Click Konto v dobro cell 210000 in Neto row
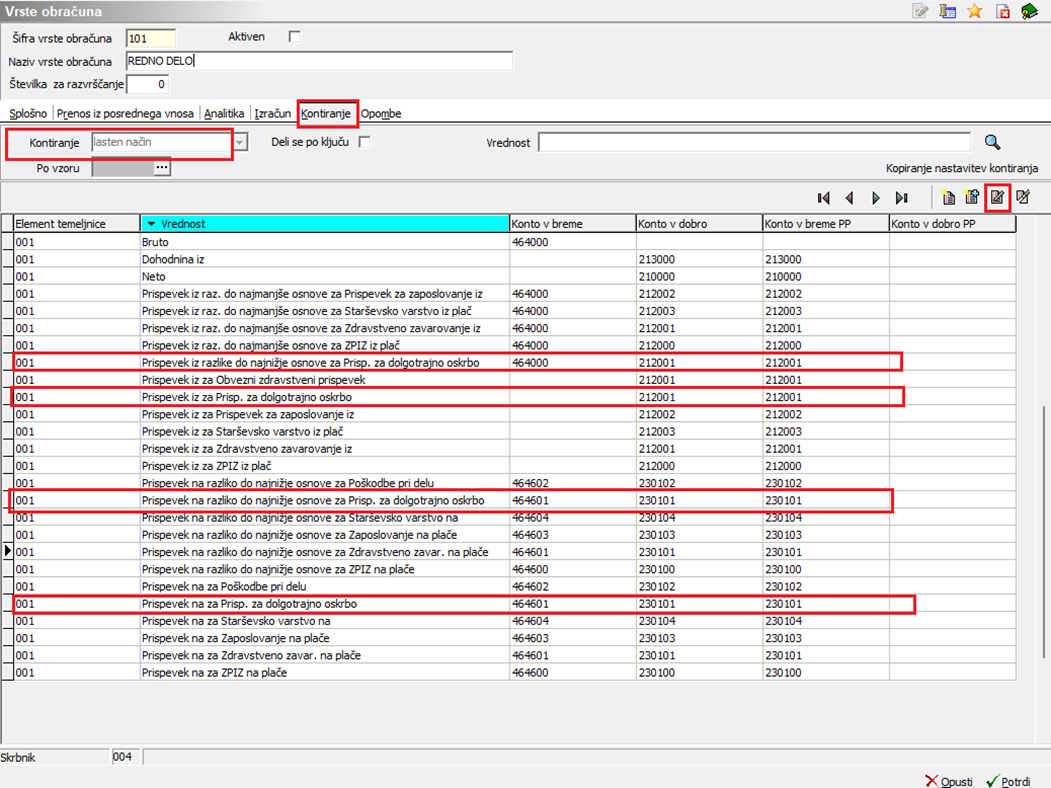The width and height of the screenshot is (1051, 788). pyautogui.click(x=699, y=276)
